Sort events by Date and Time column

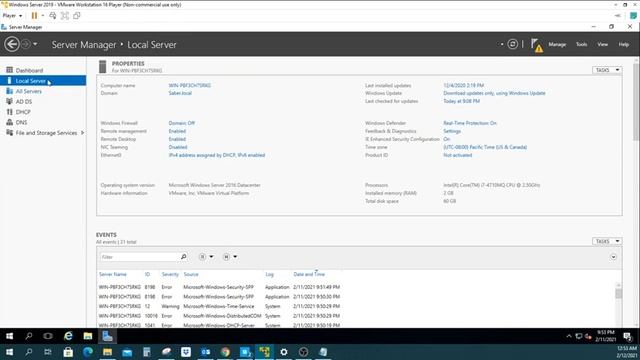(x=309, y=274)
